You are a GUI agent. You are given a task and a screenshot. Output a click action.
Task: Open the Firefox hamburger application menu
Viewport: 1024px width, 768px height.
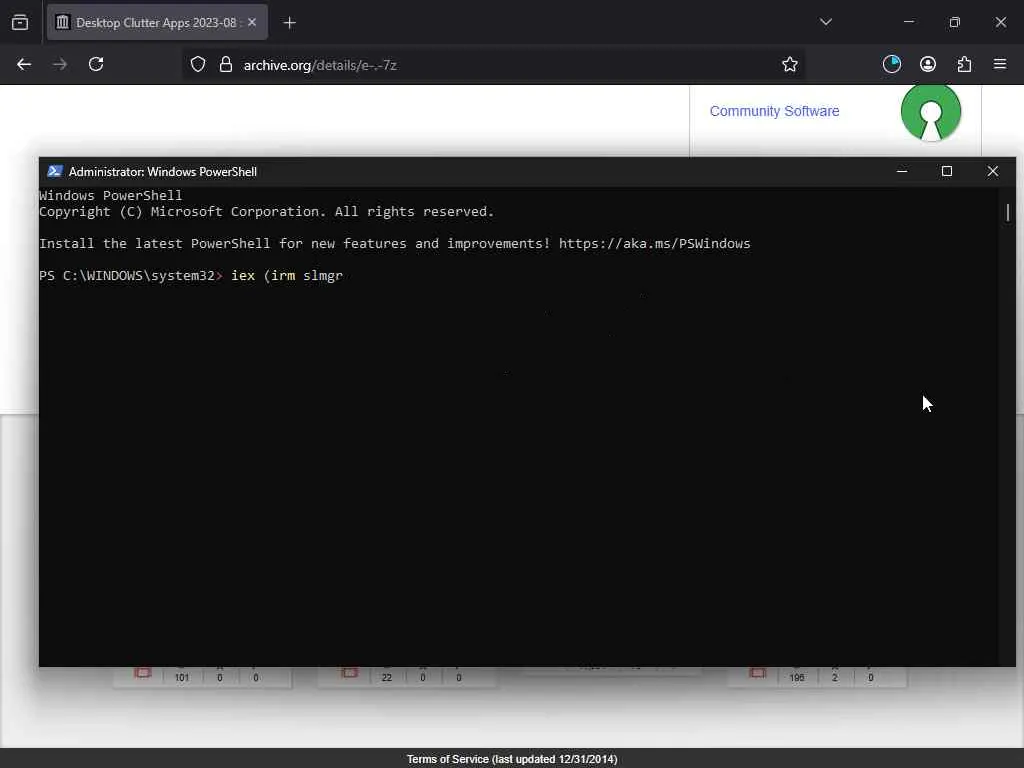pyautogui.click(x=1000, y=64)
